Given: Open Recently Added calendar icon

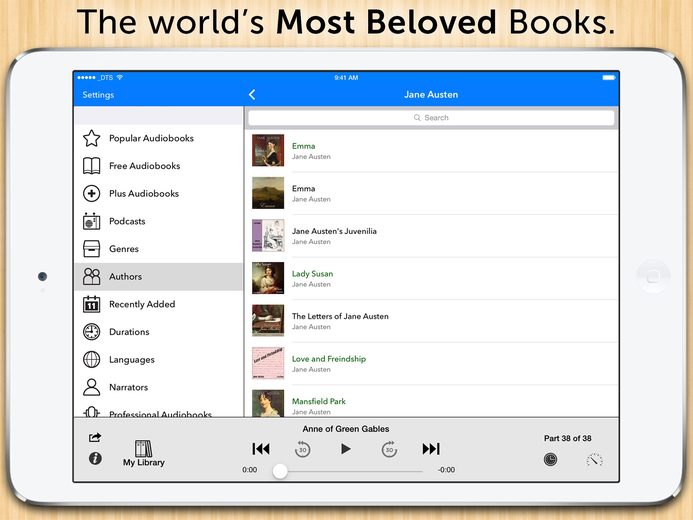Looking at the screenshot, I should pyautogui.click(x=91, y=304).
